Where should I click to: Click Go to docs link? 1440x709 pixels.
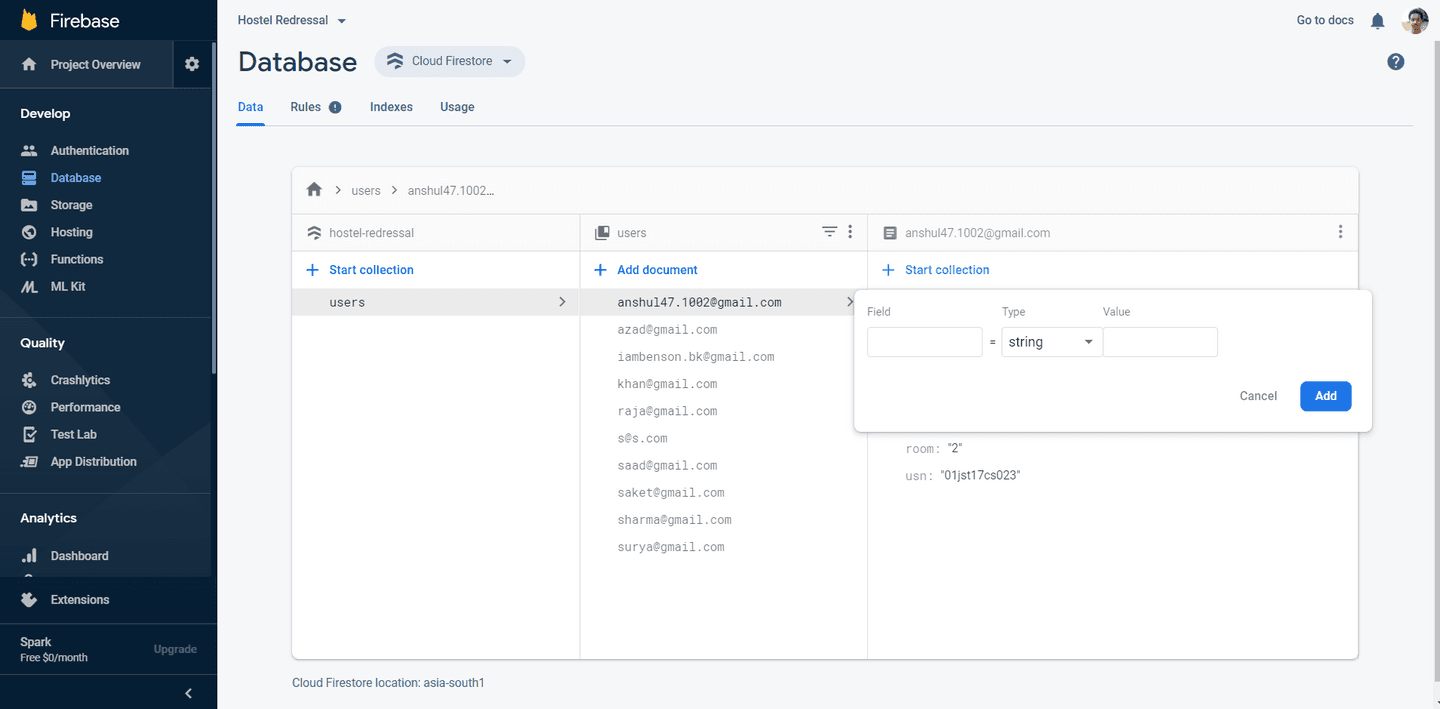coord(1325,20)
